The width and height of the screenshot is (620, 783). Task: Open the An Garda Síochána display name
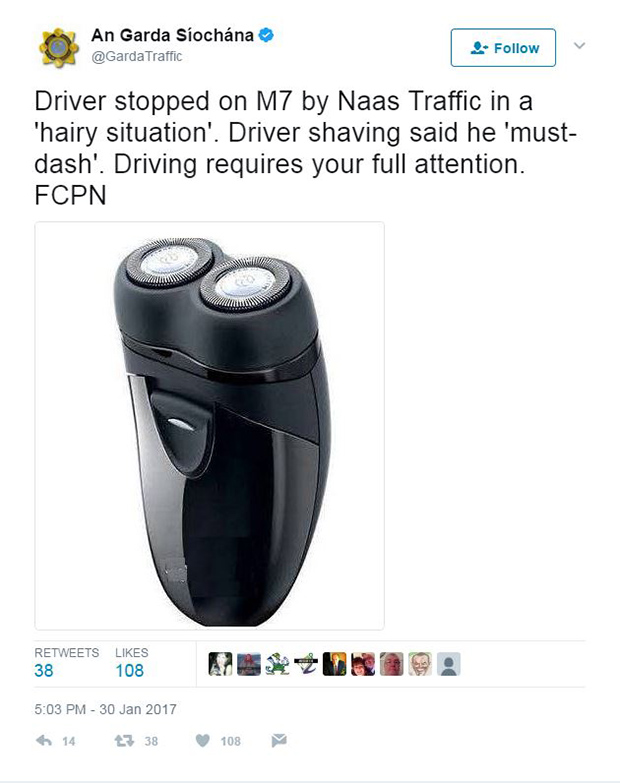173,35
